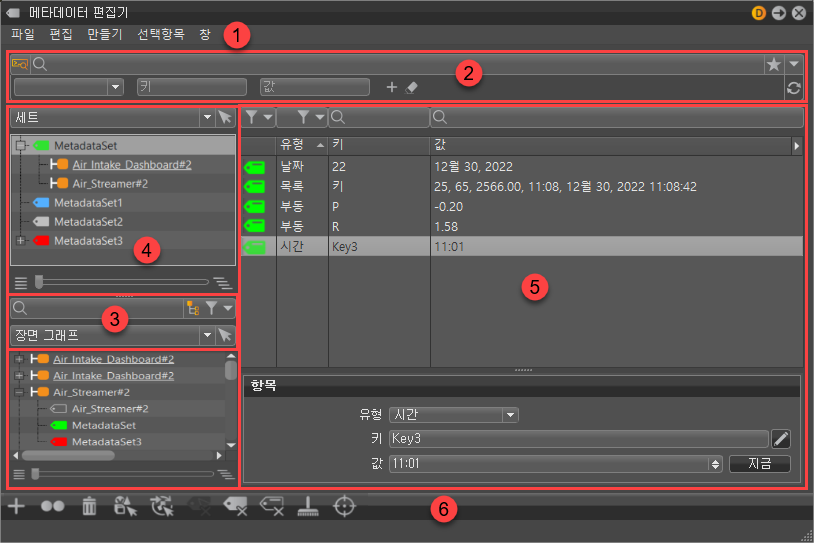Expand the first Air_Intake_Dashboard#2 scene node
Screen dimensions: 814x543
point(19,359)
